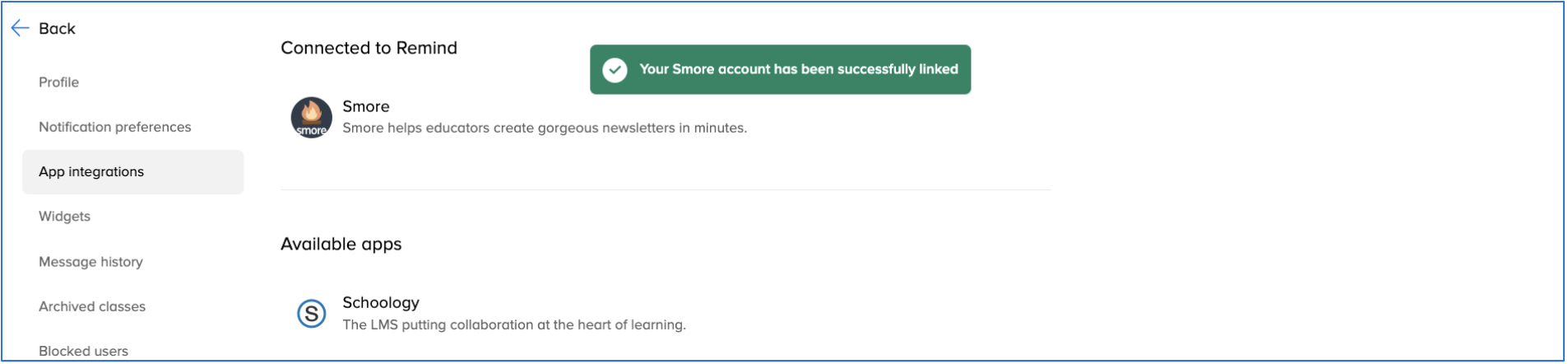Open Notification preferences in the sidebar
The height and width of the screenshot is (364, 1568).
point(114,127)
